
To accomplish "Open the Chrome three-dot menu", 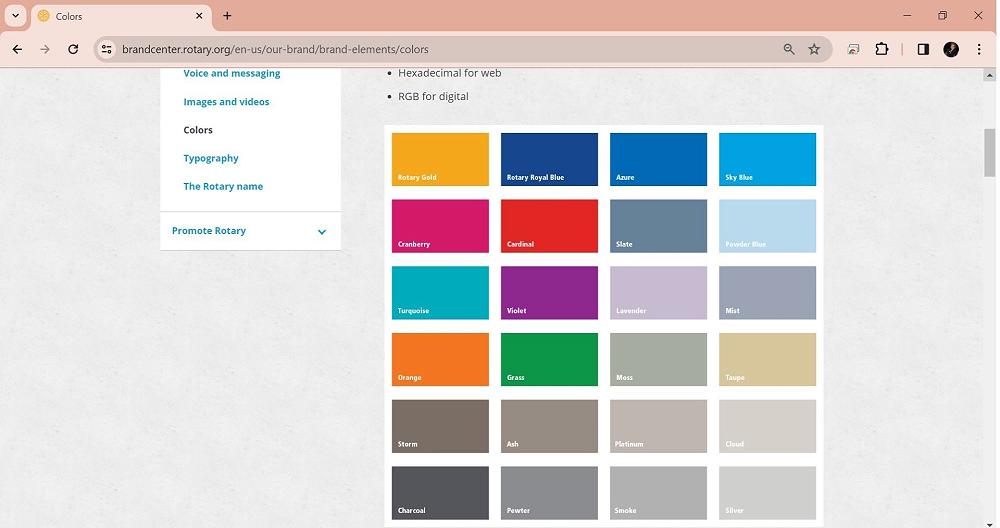I will [979, 49].
